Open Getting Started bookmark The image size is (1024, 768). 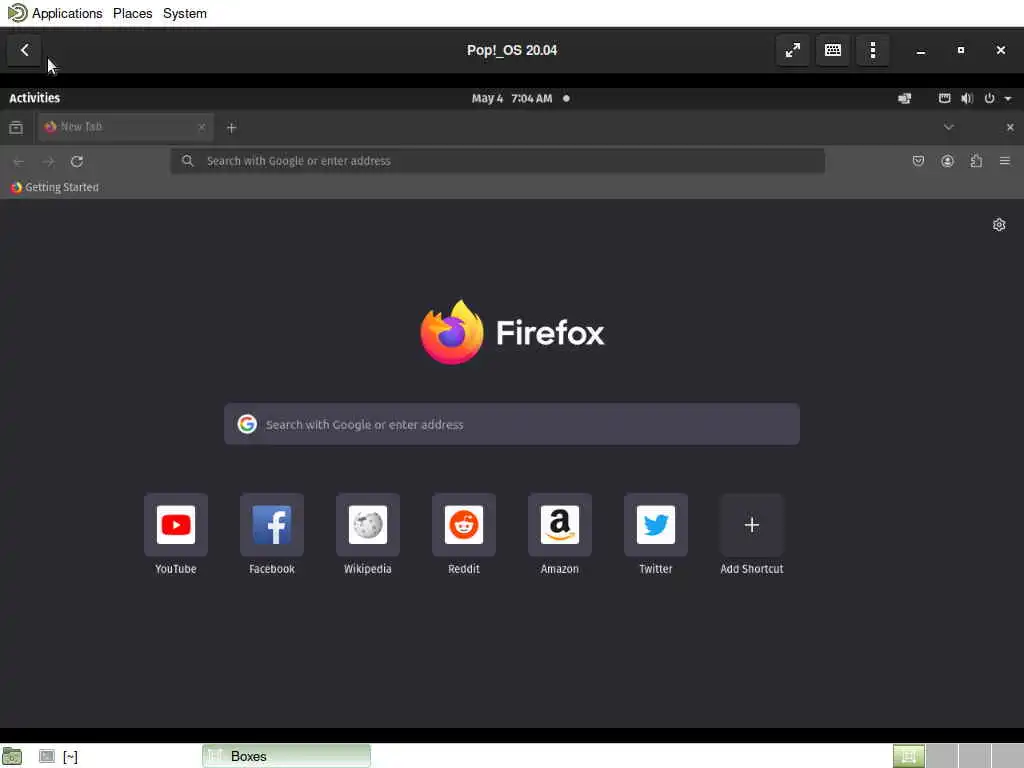[55, 187]
